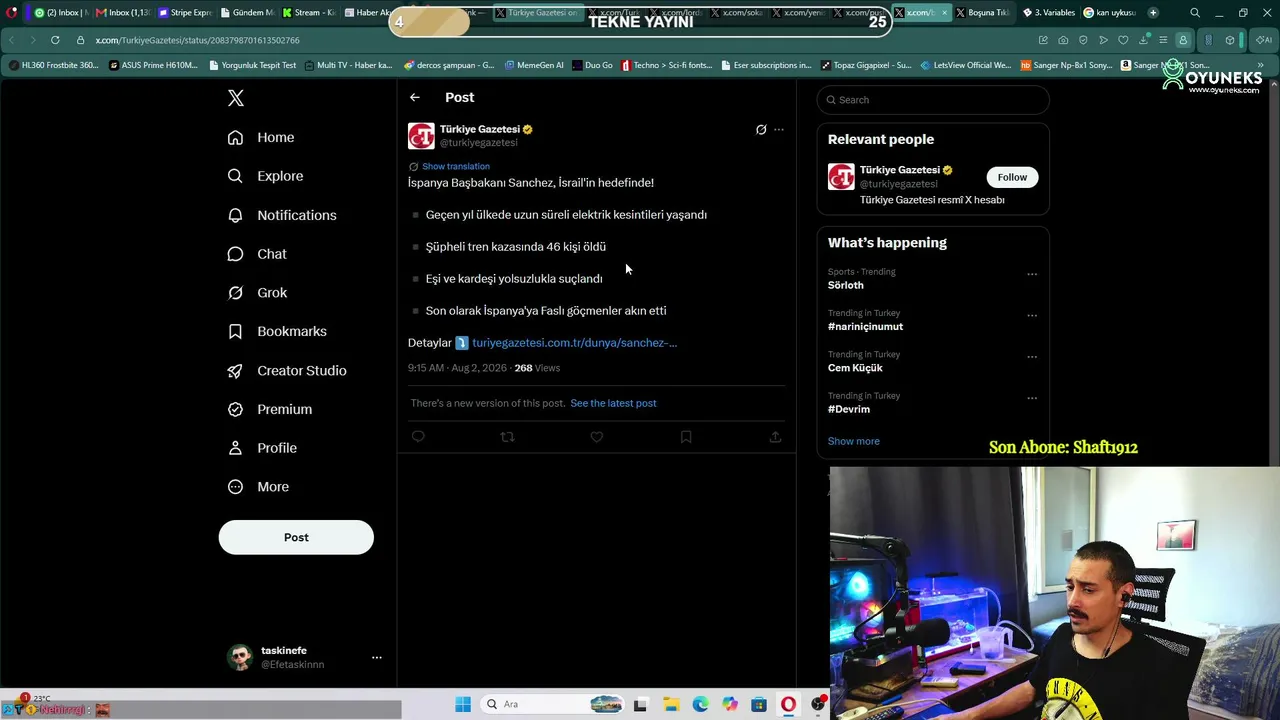Open Creator Studio from the sidebar

point(287,370)
